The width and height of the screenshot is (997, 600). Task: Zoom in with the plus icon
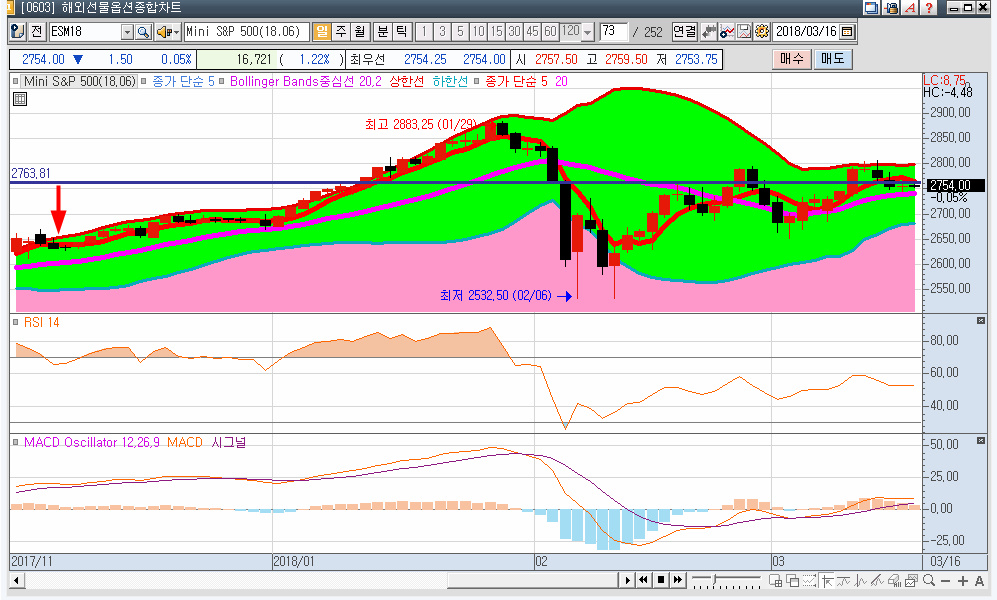pyautogui.click(x=963, y=581)
